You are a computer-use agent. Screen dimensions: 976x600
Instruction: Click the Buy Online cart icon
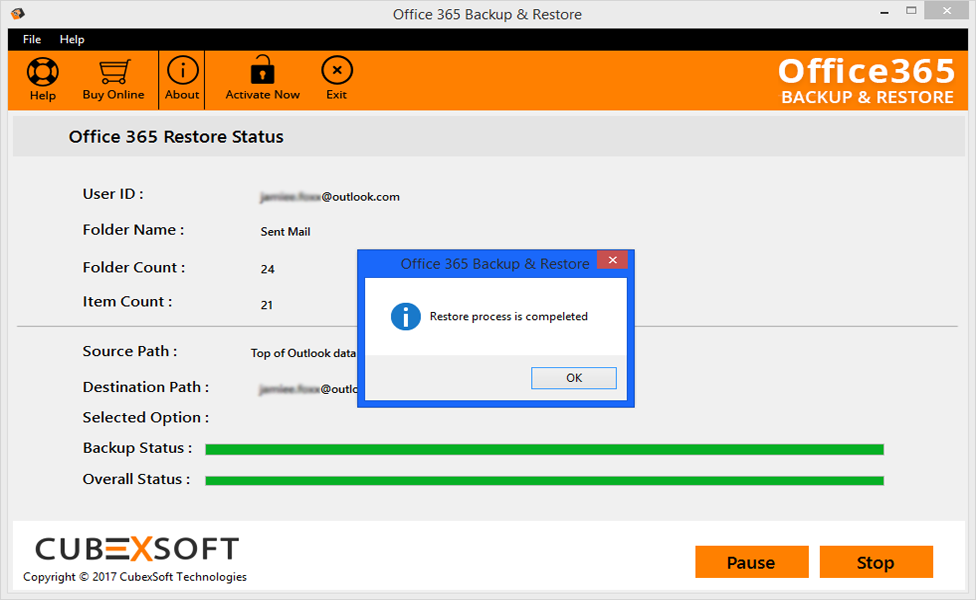[x=115, y=71]
